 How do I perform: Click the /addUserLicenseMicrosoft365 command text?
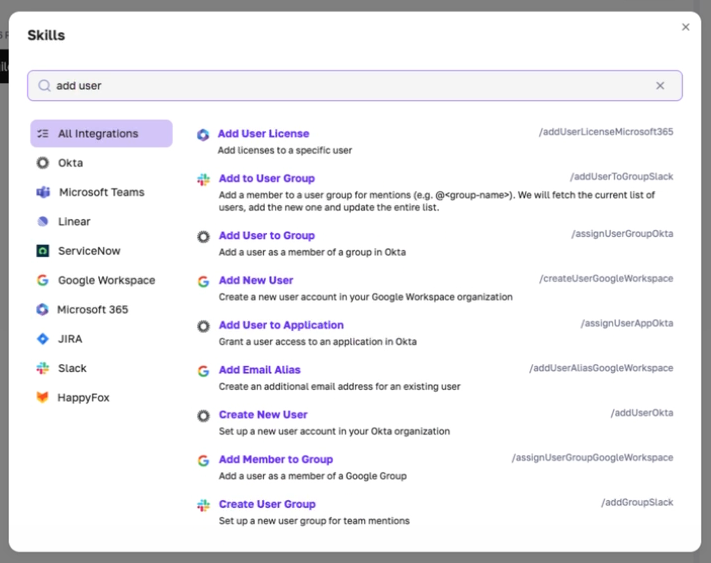click(606, 131)
